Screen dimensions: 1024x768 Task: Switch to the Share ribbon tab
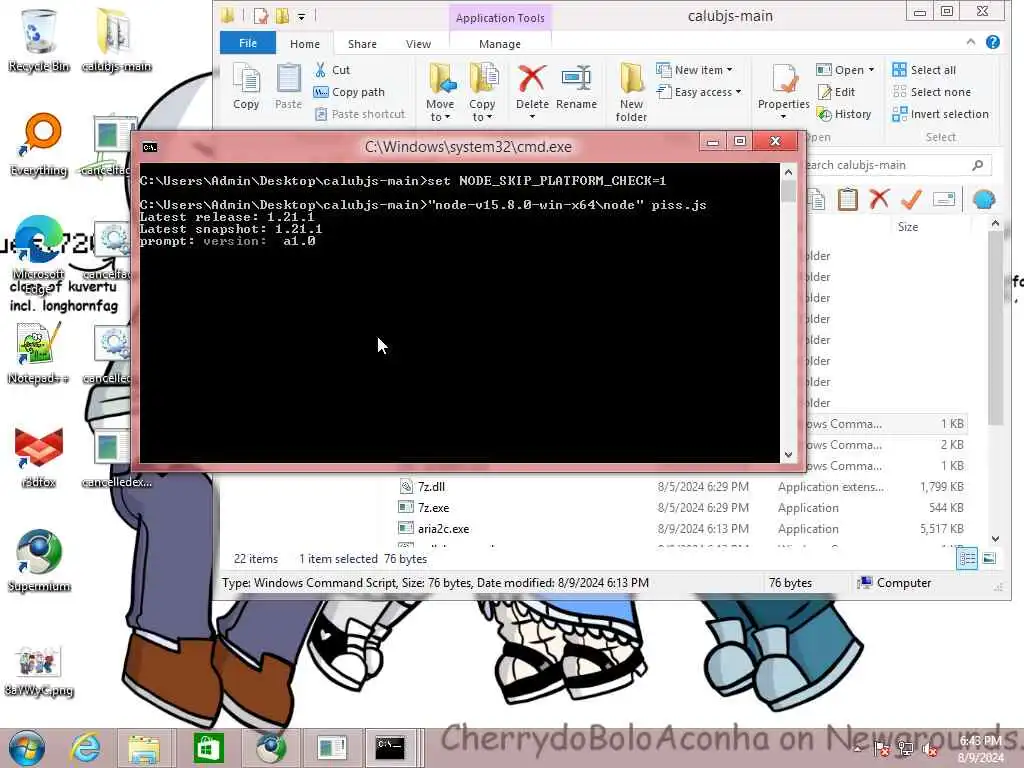(362, 44)
